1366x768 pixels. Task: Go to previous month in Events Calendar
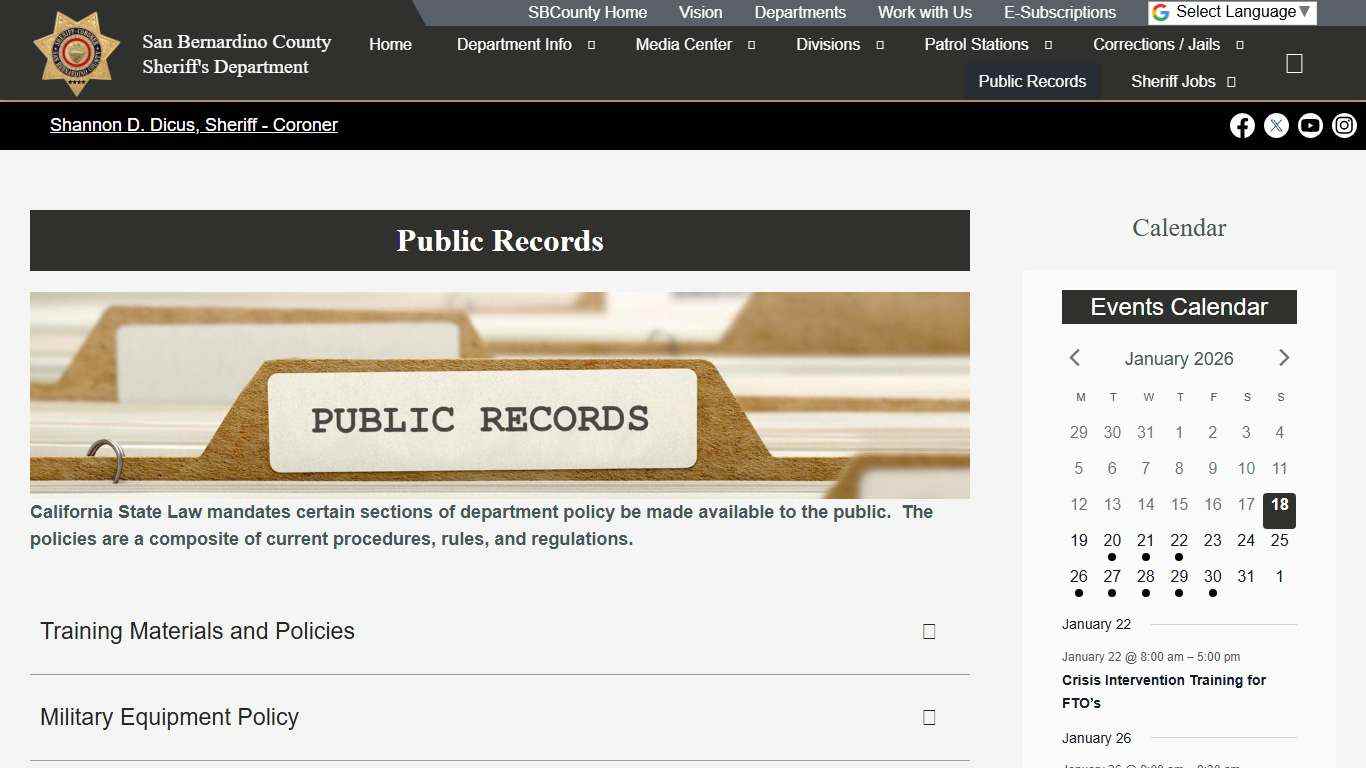(1074, 358)
